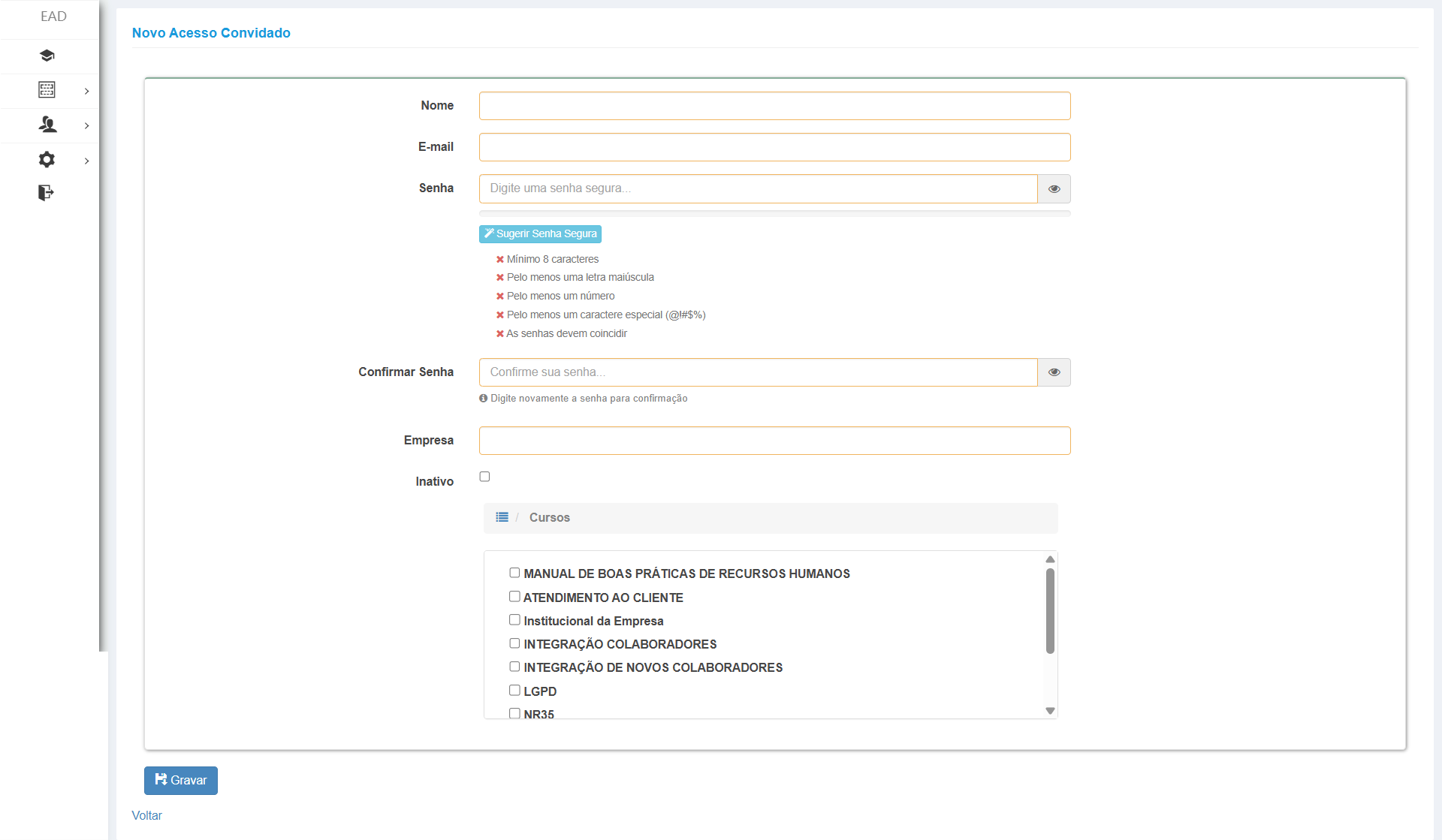The width and height of the screenshot is (1442, 840).
Task: Select the ATENDIMENTO AO CLIENTE course checkbox
Action: pos(514,597)
